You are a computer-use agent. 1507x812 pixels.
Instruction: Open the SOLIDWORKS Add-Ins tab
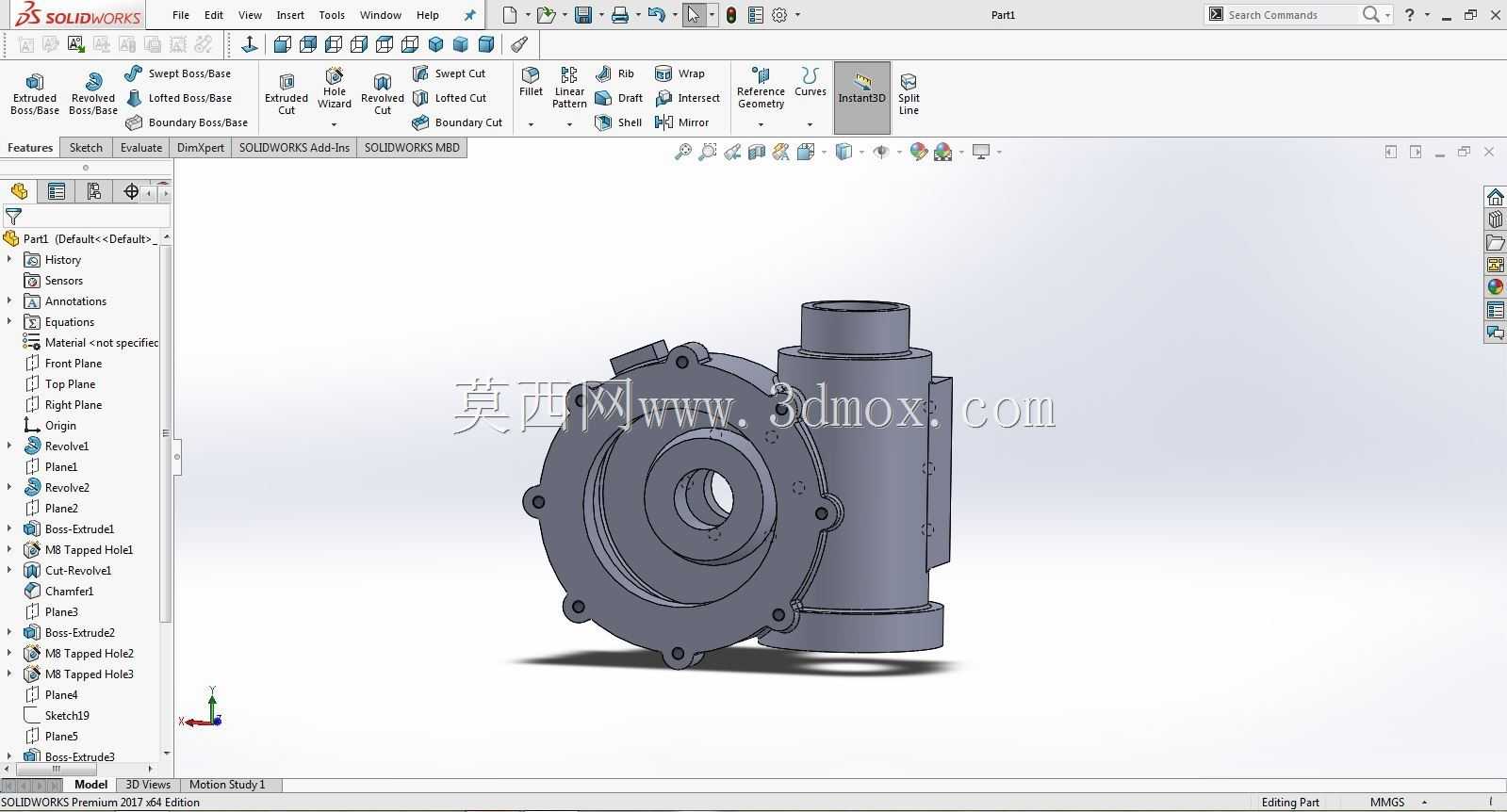click(294, 148)
